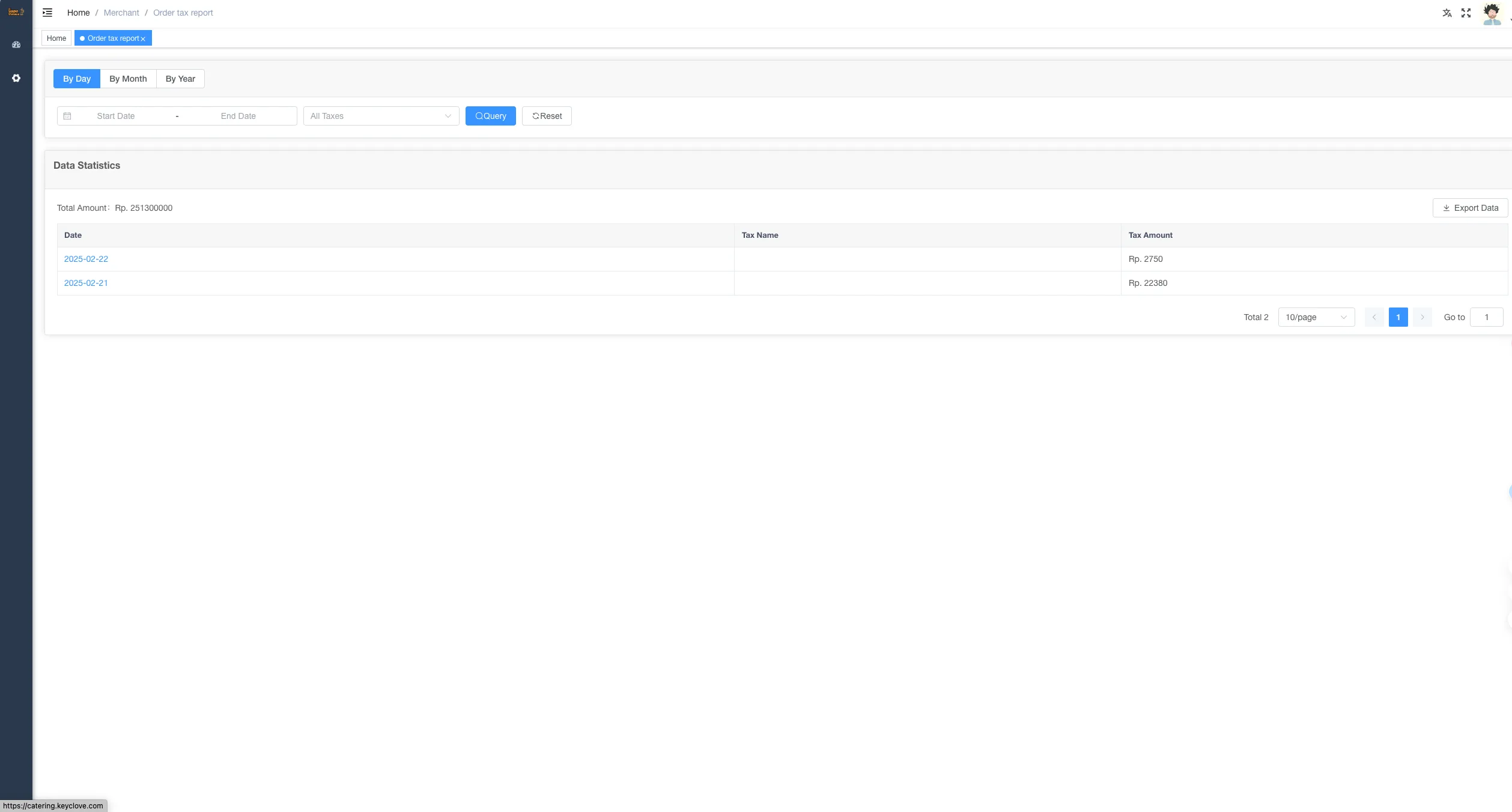Focus the End Date field
The width and height of the screenshot is (1512, 812).
(238, 116)
